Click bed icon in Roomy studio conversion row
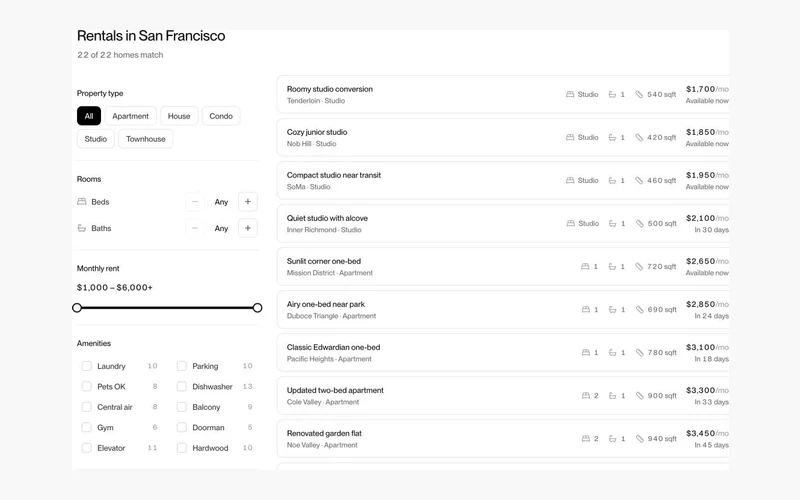The height and width of the screenshot is (500, 800). click(570, 94)
